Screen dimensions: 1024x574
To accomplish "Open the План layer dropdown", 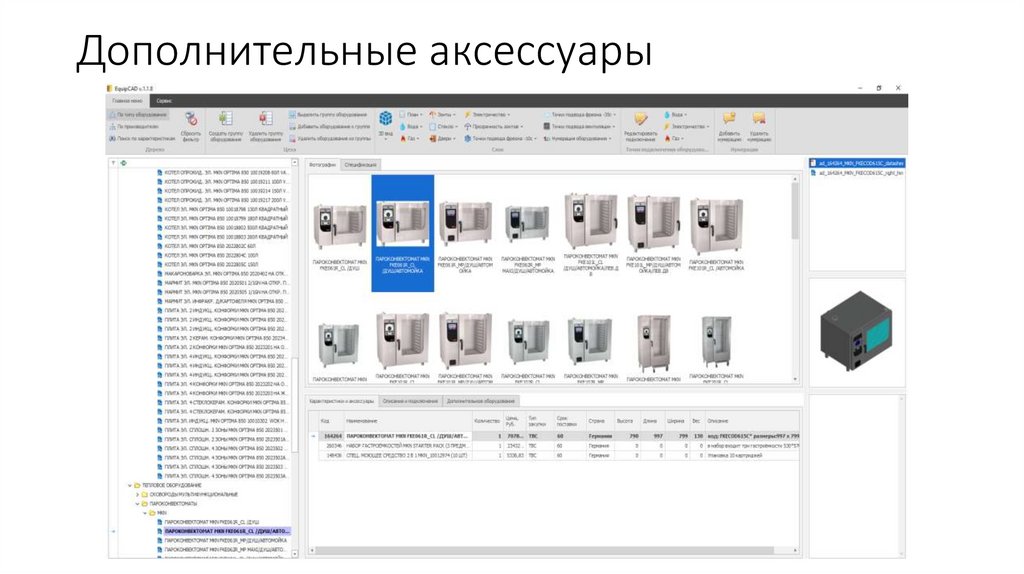I will (411, 114).
